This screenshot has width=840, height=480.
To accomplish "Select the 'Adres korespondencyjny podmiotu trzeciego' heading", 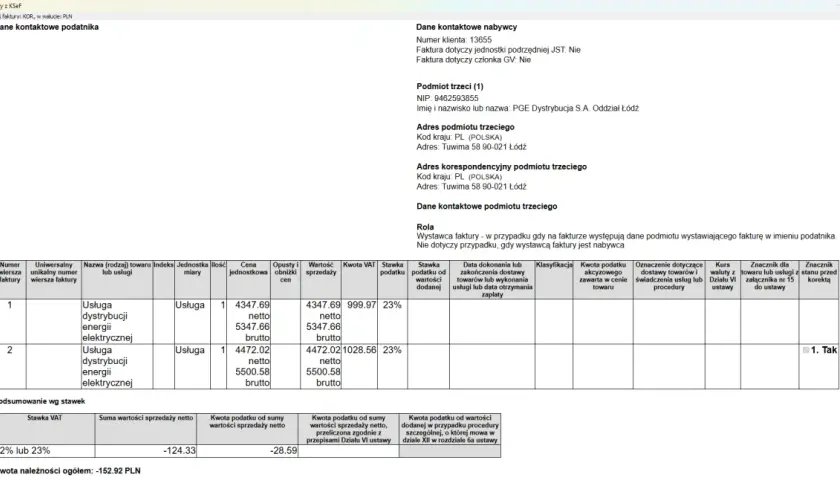I will coord(501,167).
